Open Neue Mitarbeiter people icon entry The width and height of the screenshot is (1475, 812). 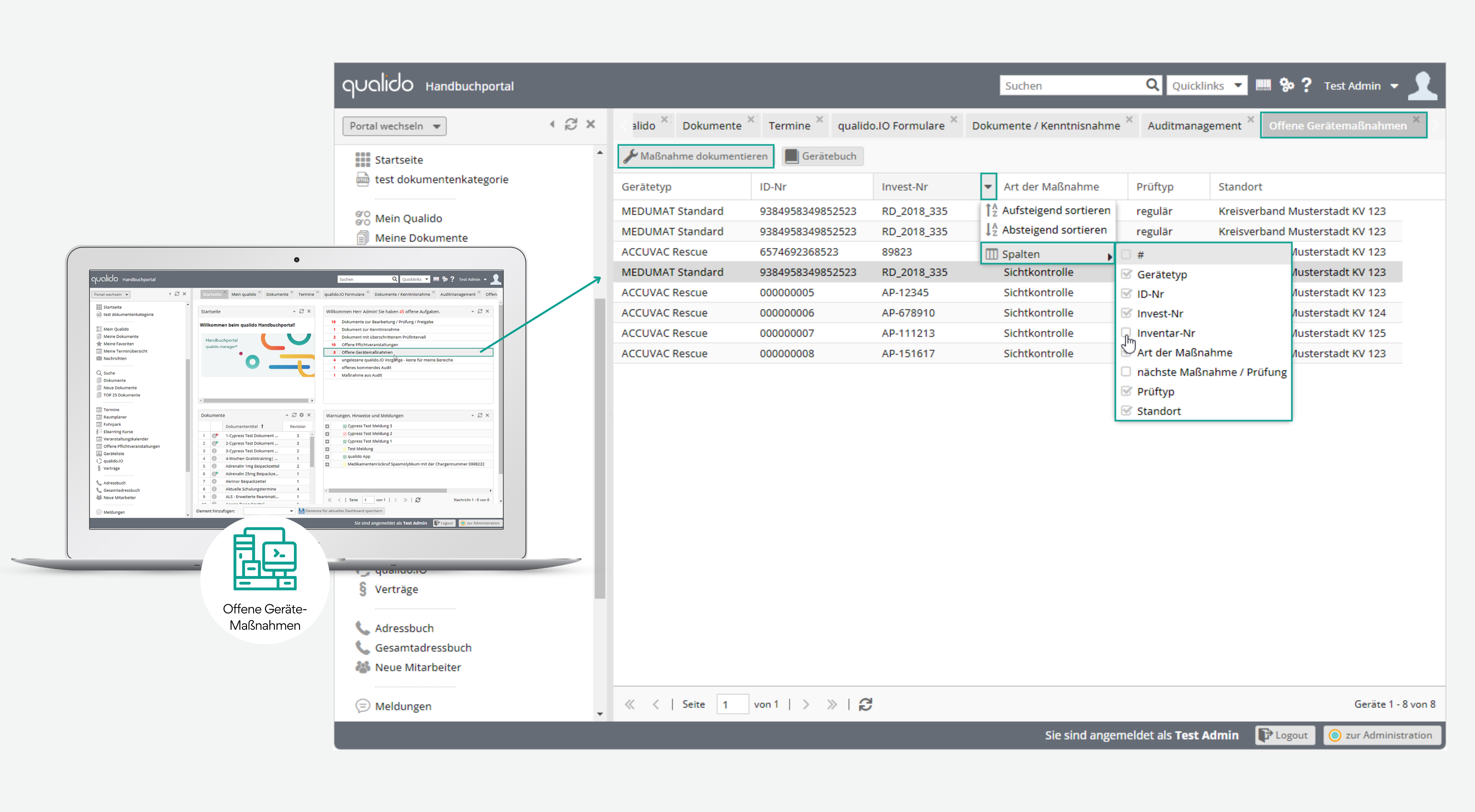click(362, 667)
